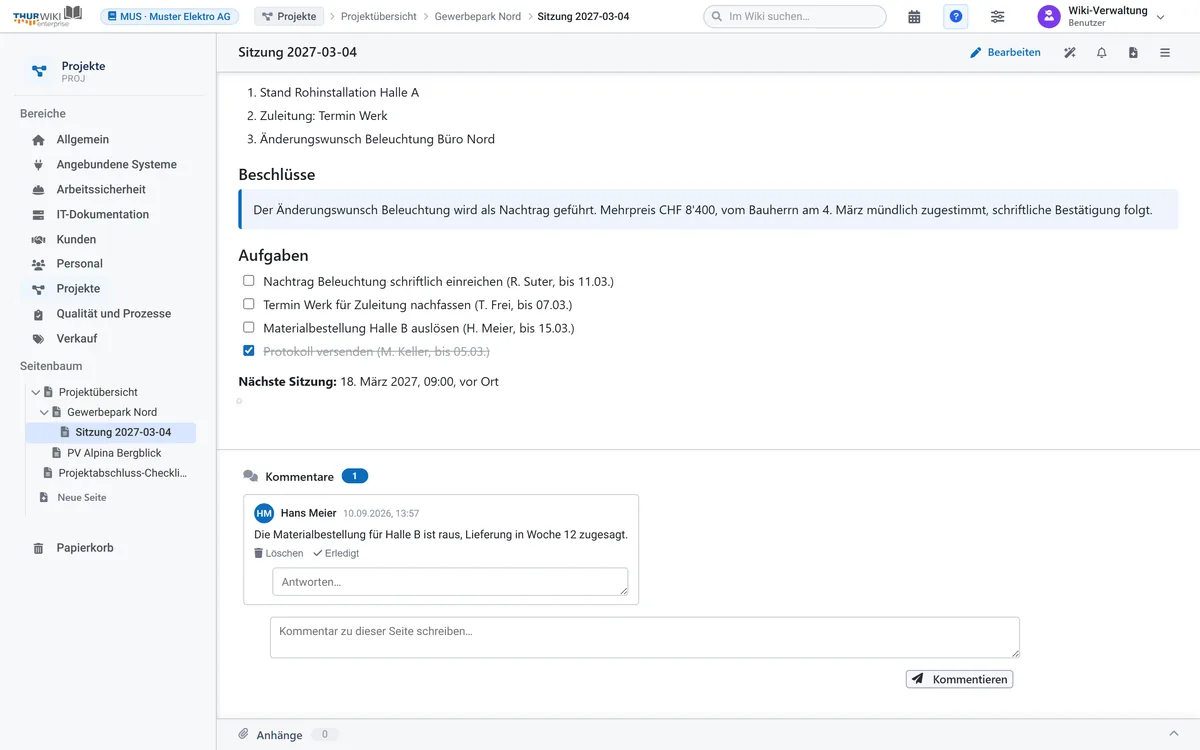Screen dimensions: 1200x750
Task: Click the blue help question-mark icon
Action: click(x=956, y=17)
